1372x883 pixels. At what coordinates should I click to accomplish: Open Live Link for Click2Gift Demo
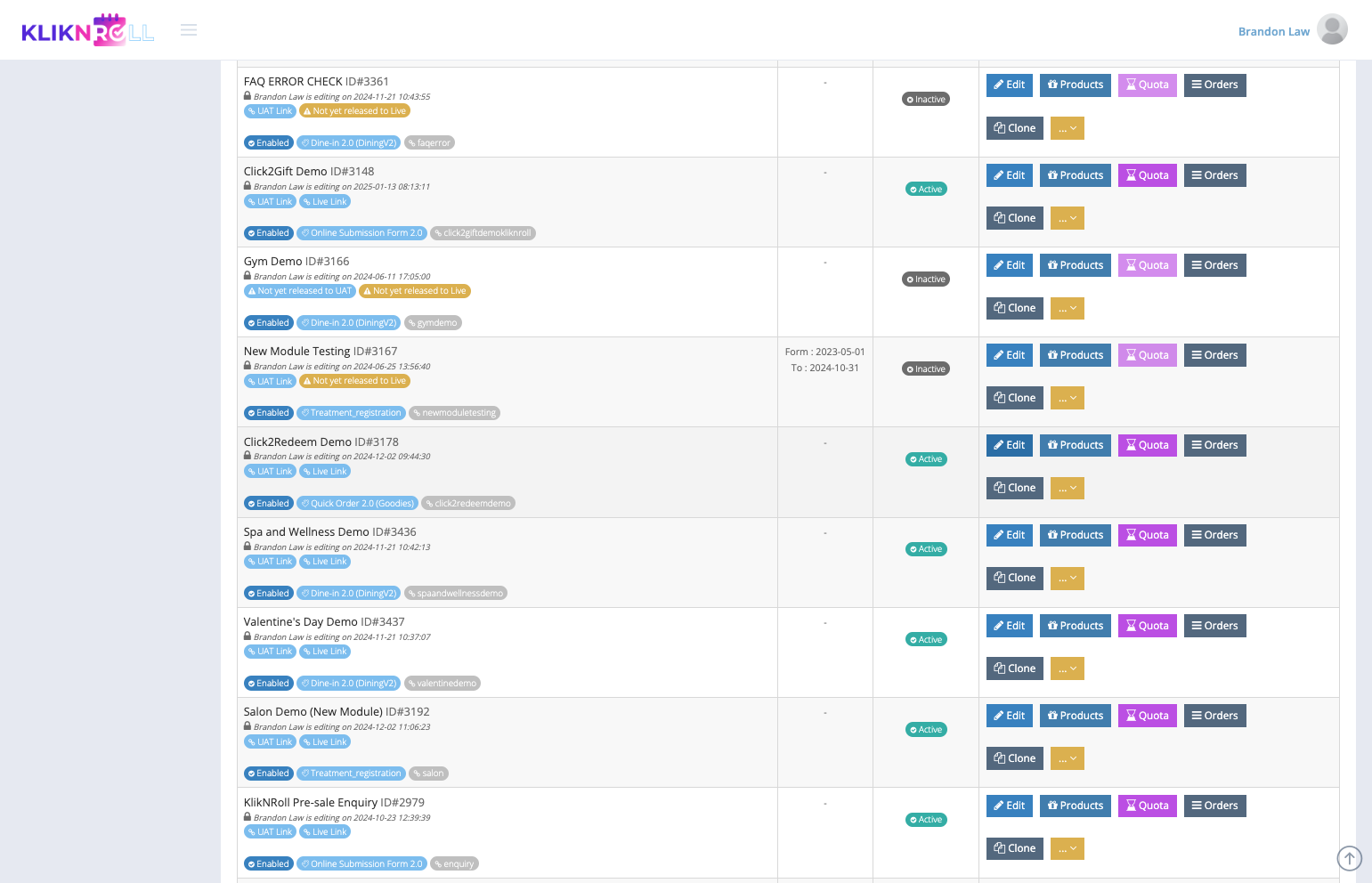click(325, 202)
